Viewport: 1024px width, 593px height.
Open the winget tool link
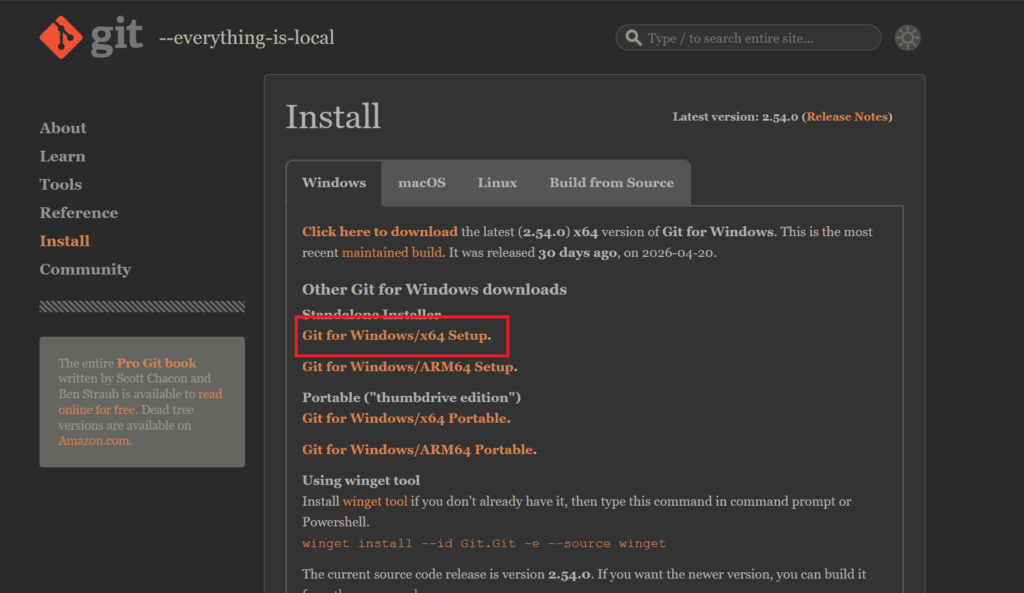coord(375,502)
